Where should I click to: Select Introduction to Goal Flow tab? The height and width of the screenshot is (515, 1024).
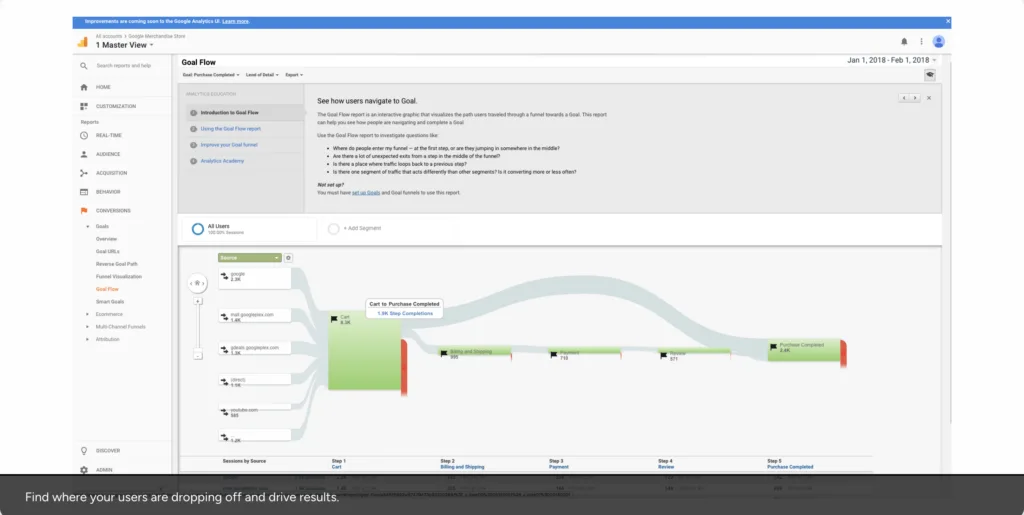click(245, 112)
